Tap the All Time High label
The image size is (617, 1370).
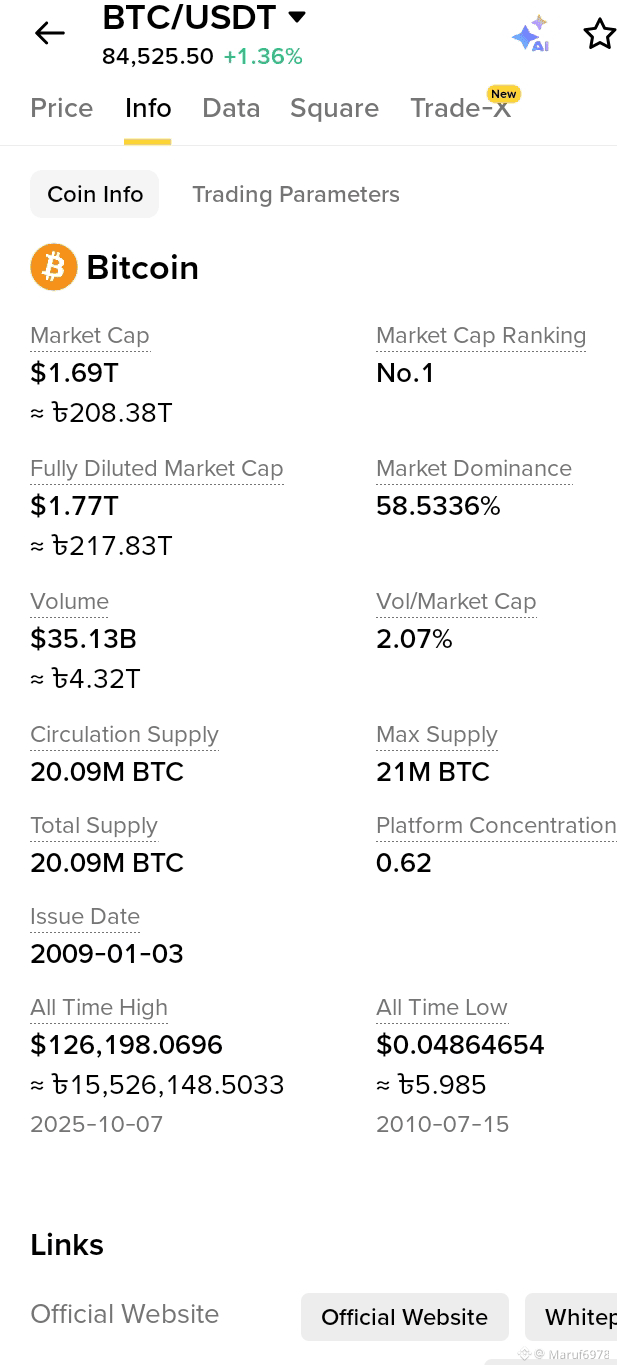[99, 1008]
